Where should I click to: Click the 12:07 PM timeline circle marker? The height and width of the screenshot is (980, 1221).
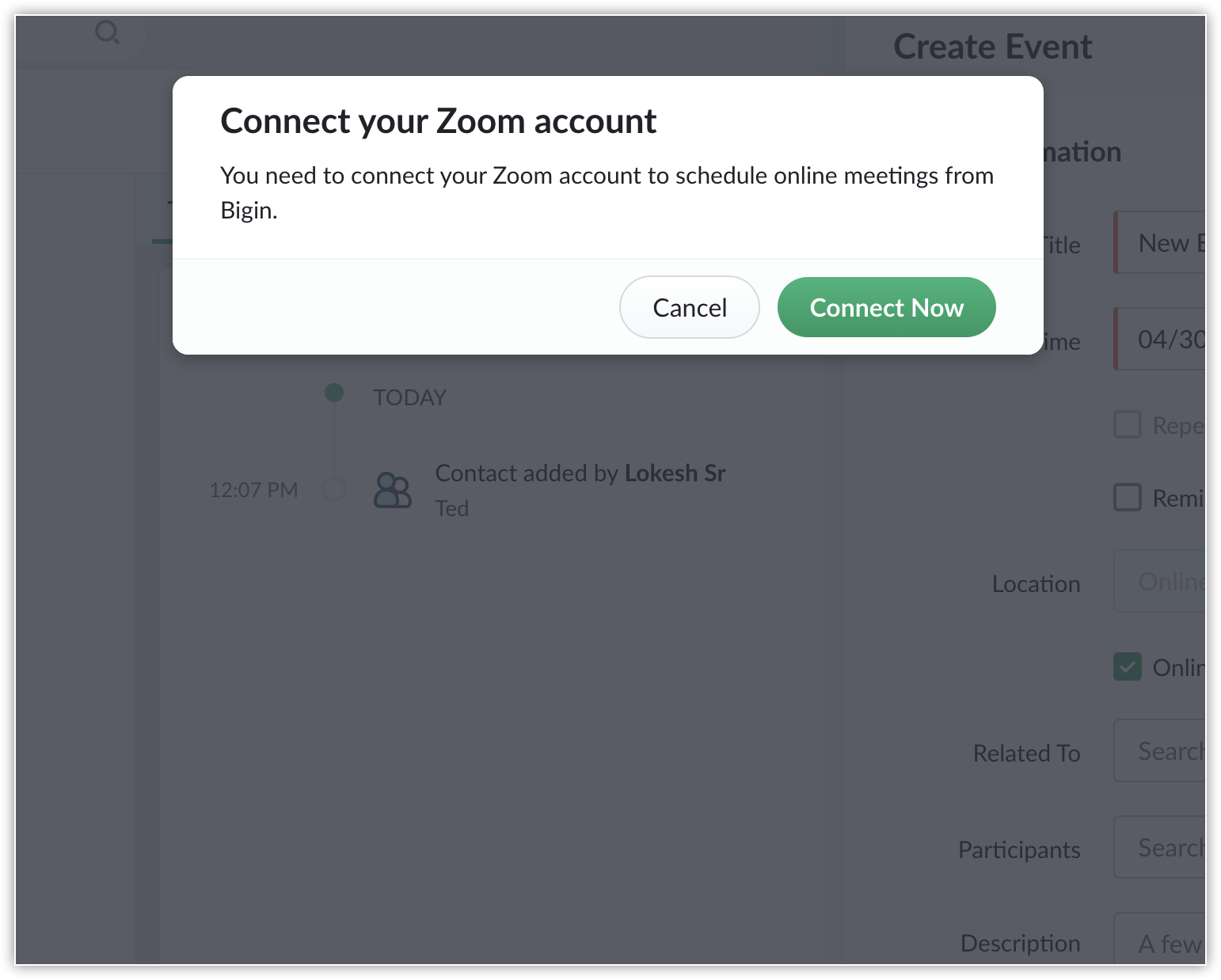point(334,489)
